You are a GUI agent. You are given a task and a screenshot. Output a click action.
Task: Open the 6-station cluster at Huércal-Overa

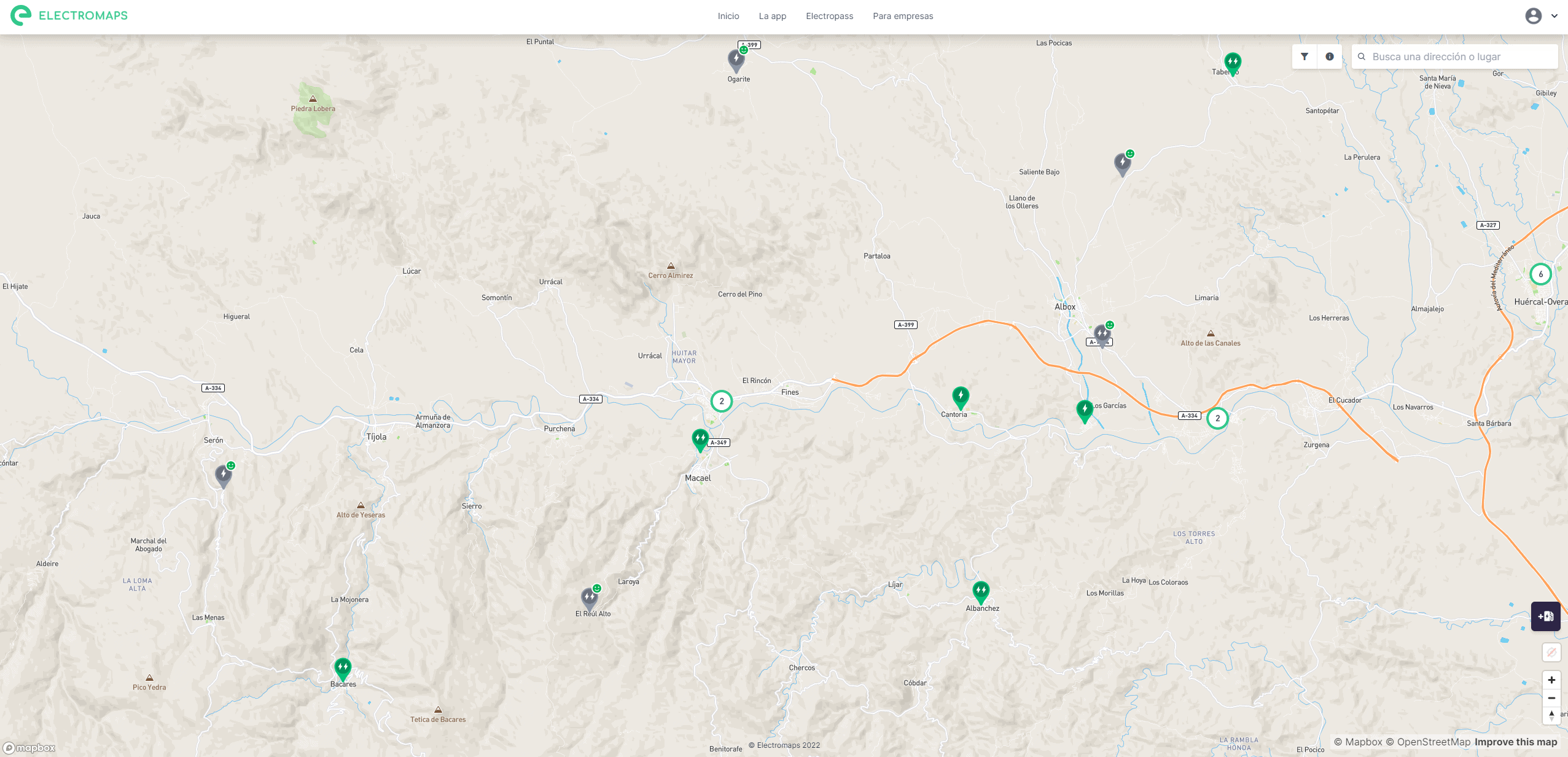[x=1540, y=274]
